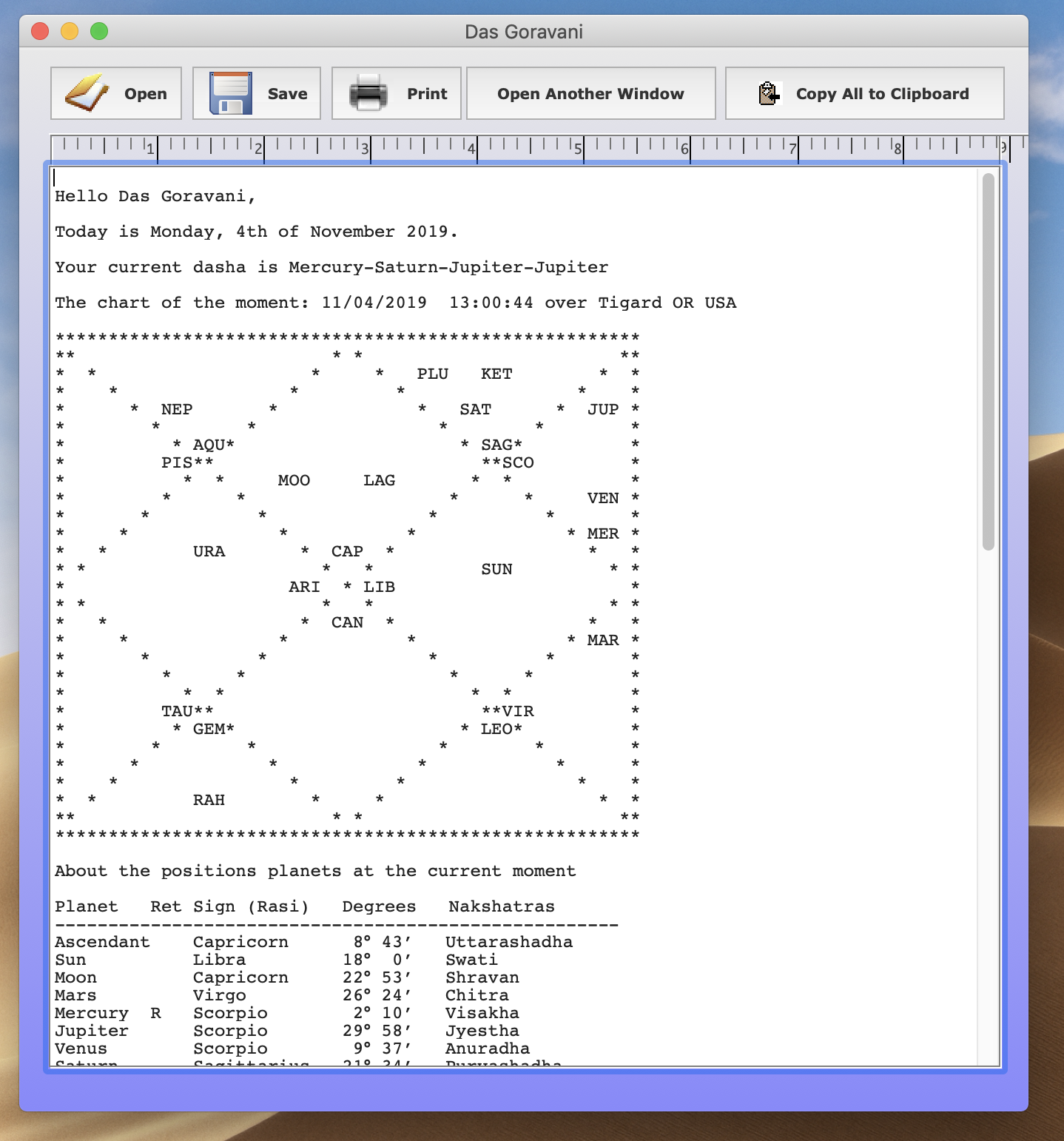Click the ruler at the 4 inch mark
This screenshot has height=1141, width=1064.
click(477, 148)
